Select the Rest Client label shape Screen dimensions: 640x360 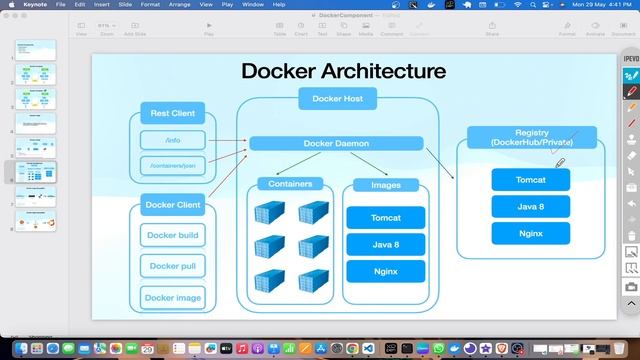[173, 113]
